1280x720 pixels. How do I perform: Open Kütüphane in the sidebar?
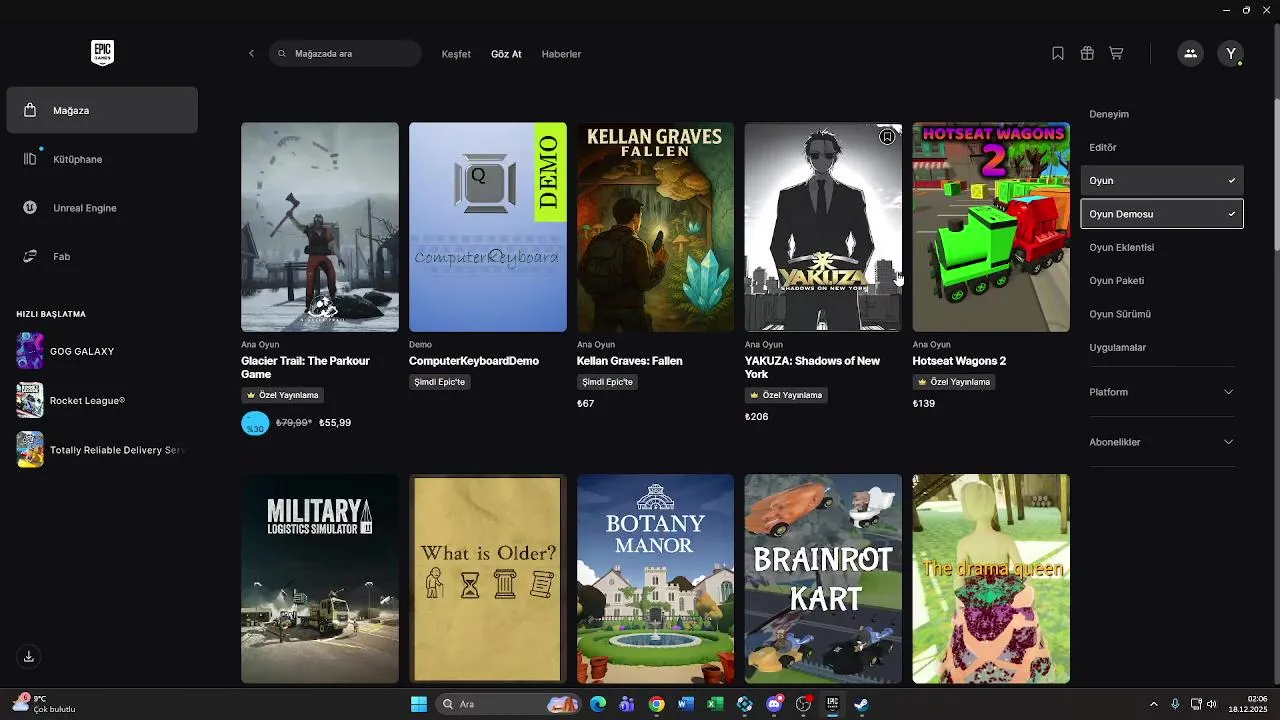(x=102, y=159)
